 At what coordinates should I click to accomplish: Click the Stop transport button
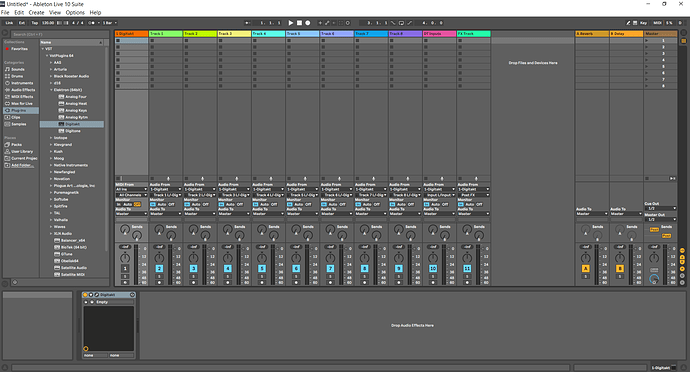click(299, 23)
